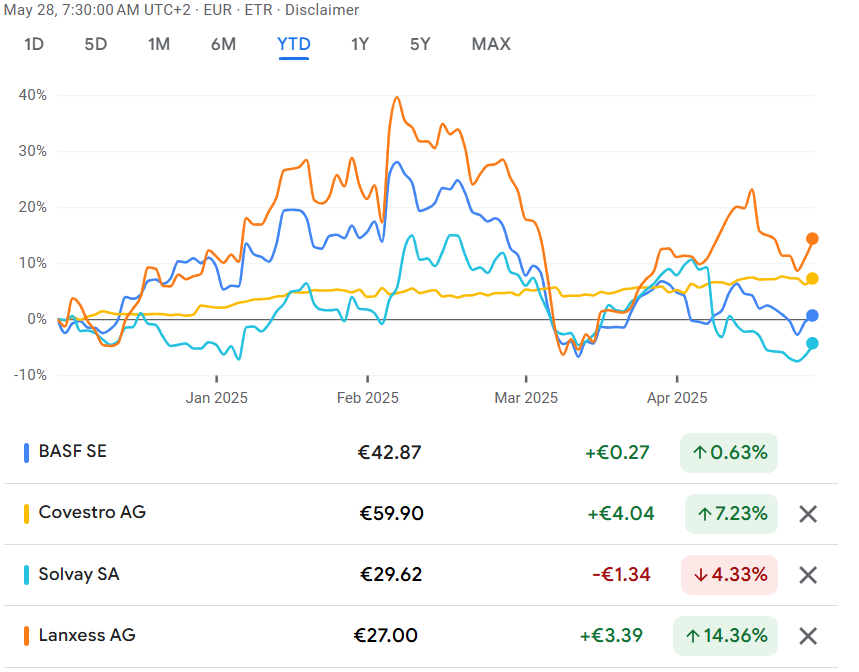Click the 40% y-axis label
Screen dimensions: 859x672
[33, 95]
